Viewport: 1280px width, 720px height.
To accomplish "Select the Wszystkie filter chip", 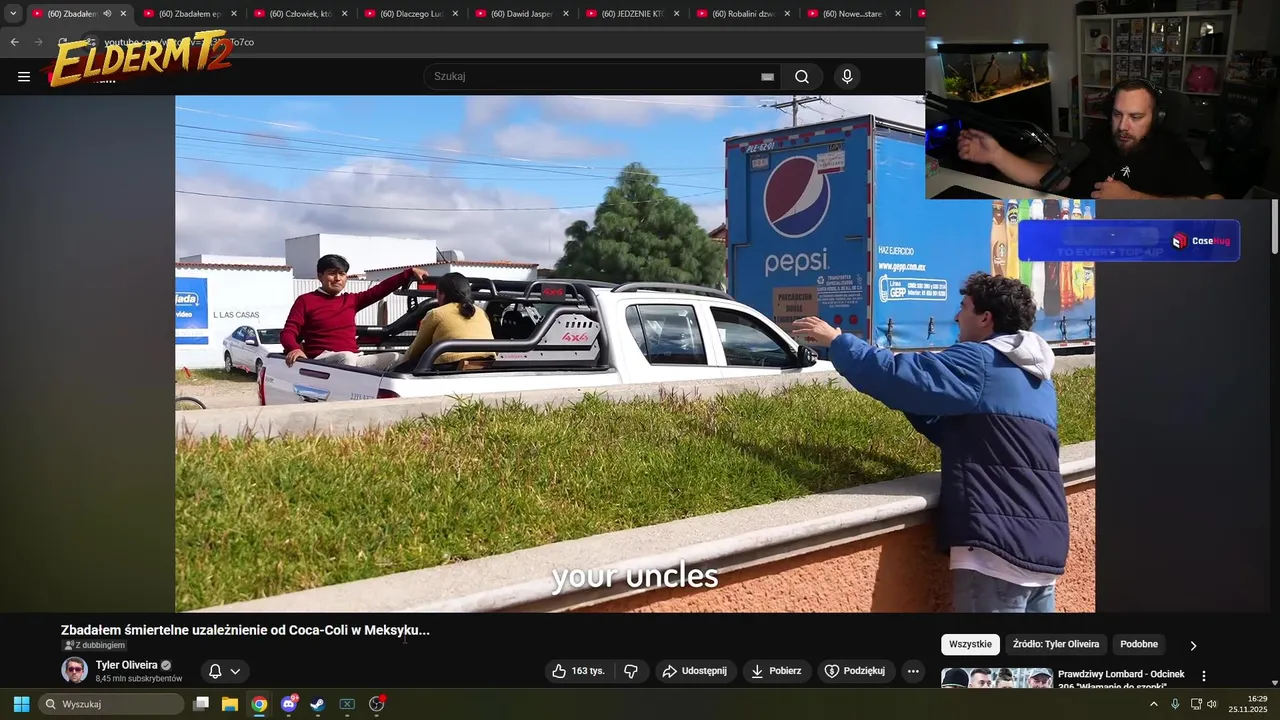I will pos(970,644).
